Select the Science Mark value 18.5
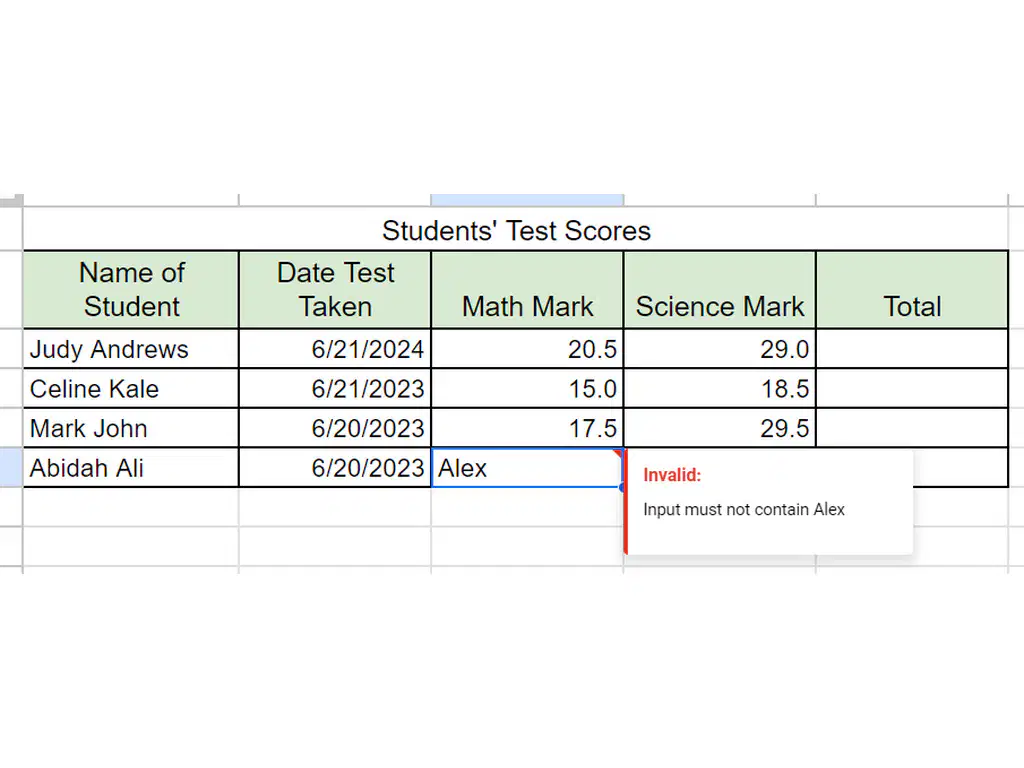The height and width of the screenshot is (768, 1024). [720, 389]
